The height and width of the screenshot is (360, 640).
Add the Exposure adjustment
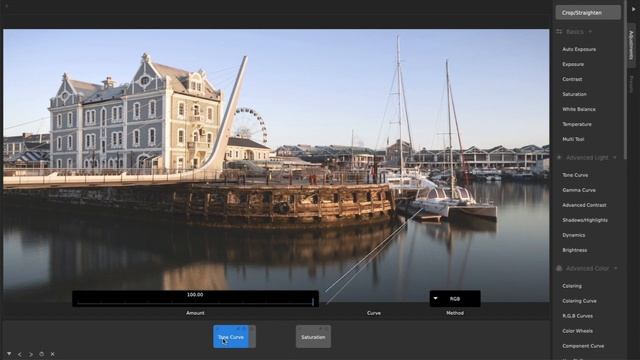coord(573,64)
